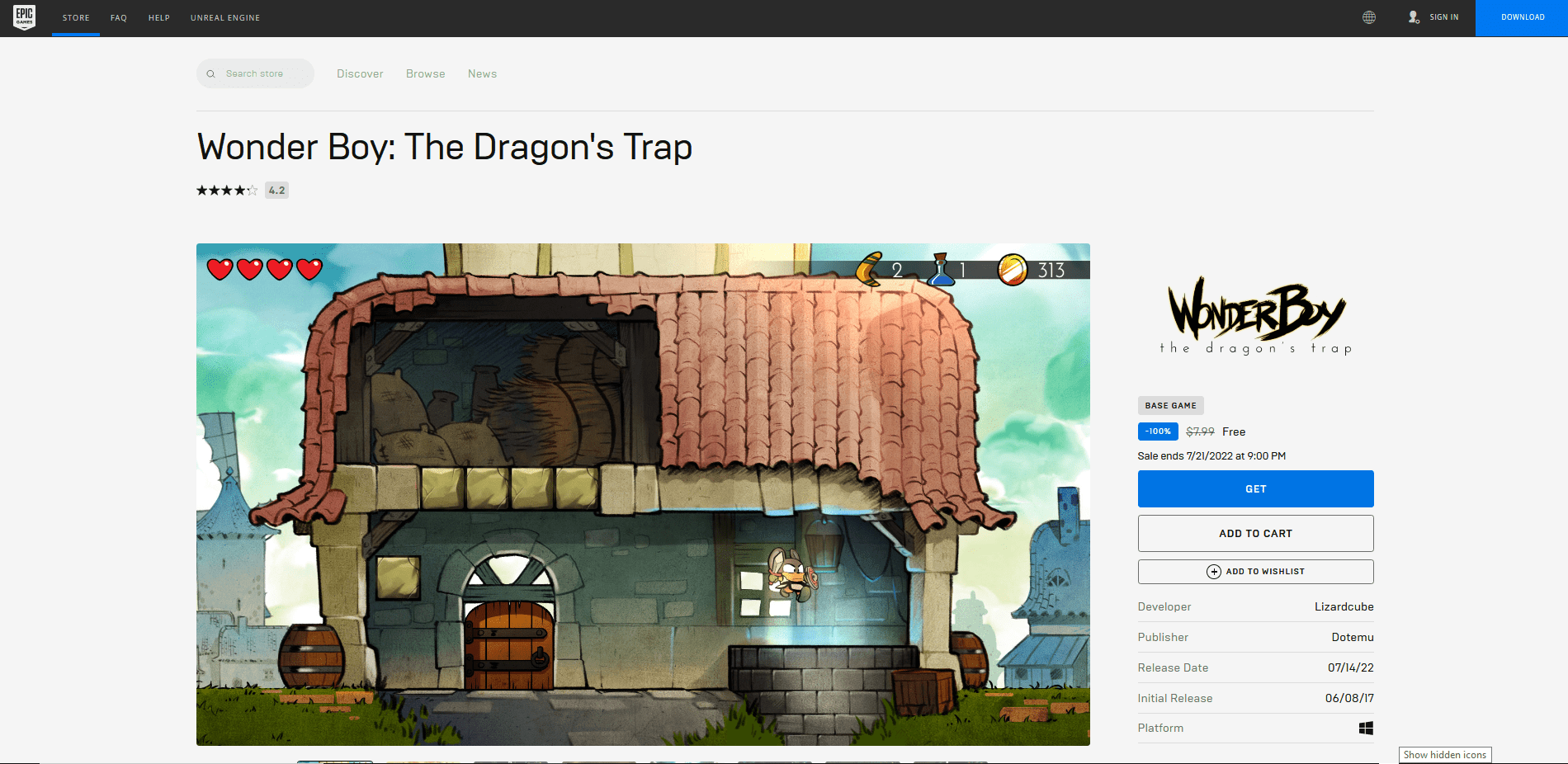
Task: Click the Sign In link
Action: pyautogui.click(x=1444, y=17)
